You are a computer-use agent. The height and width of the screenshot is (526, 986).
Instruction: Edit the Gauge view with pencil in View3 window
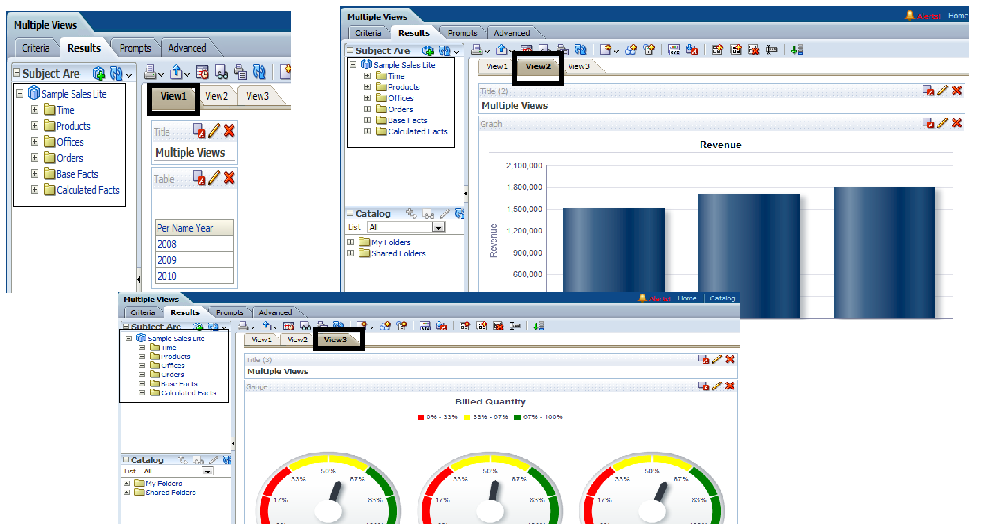(x=717, y=385)
